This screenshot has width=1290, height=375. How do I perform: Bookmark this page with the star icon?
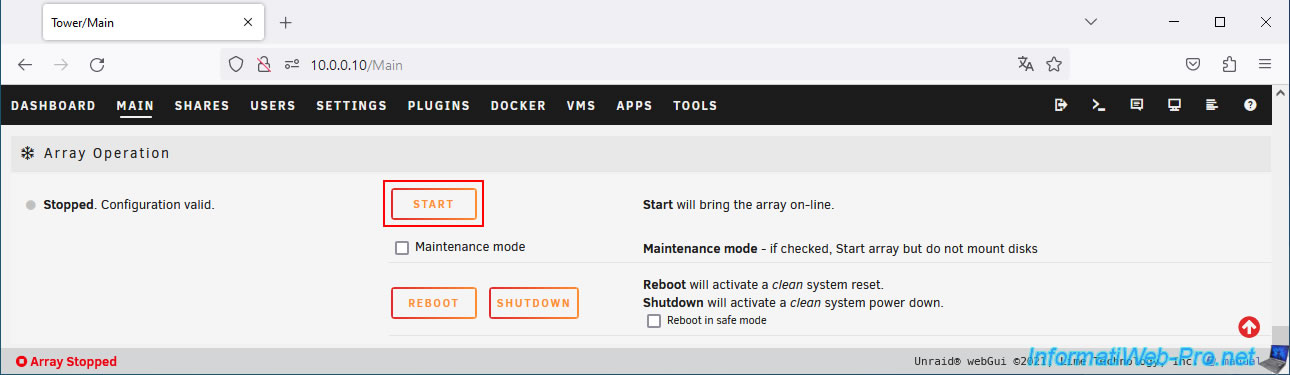click(1053, 64)
